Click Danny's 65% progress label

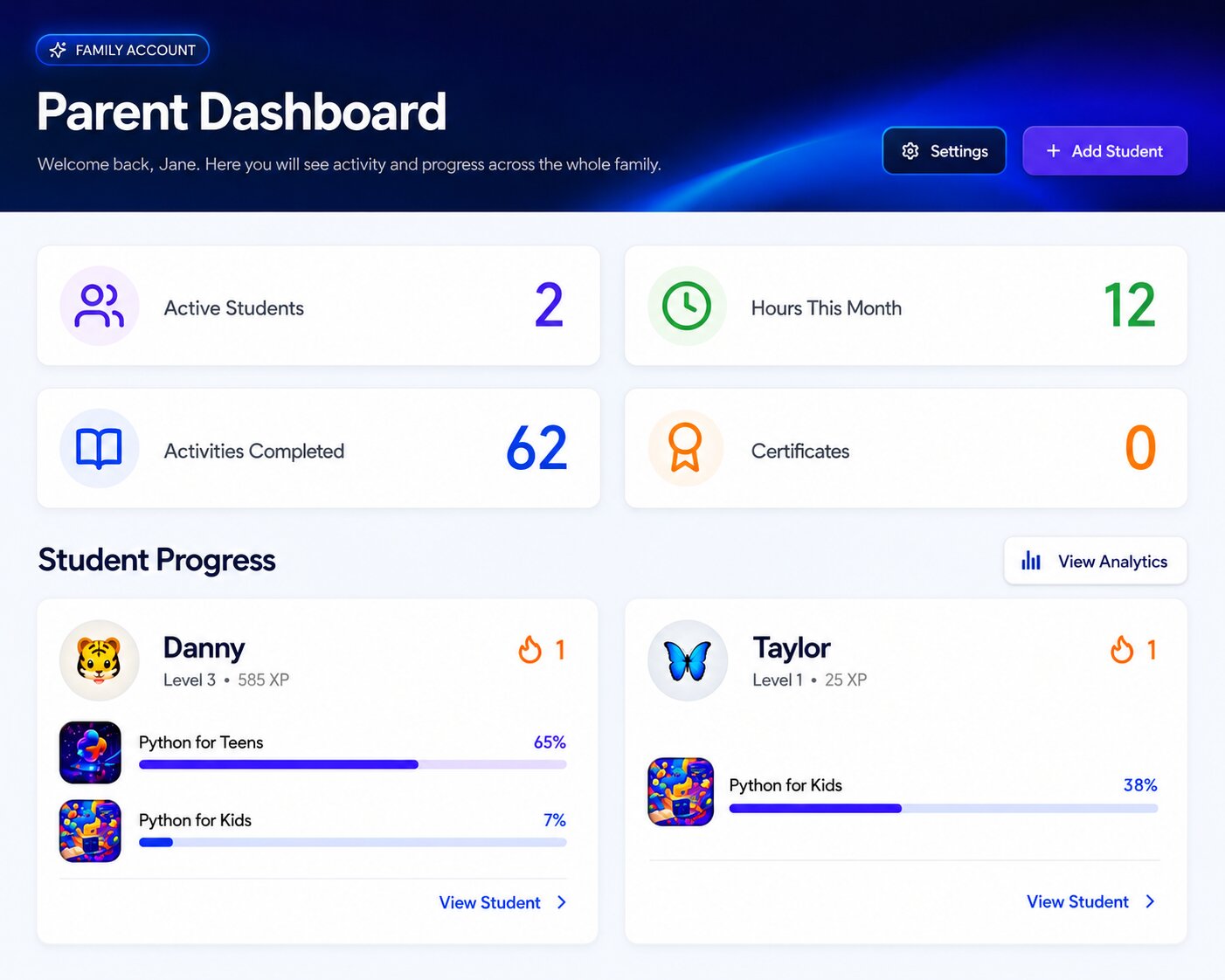550,742
